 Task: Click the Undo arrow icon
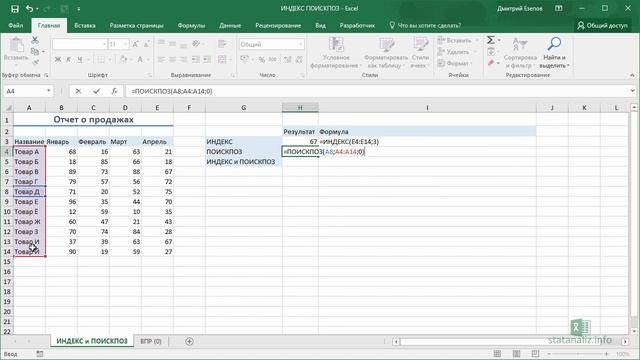29,9
